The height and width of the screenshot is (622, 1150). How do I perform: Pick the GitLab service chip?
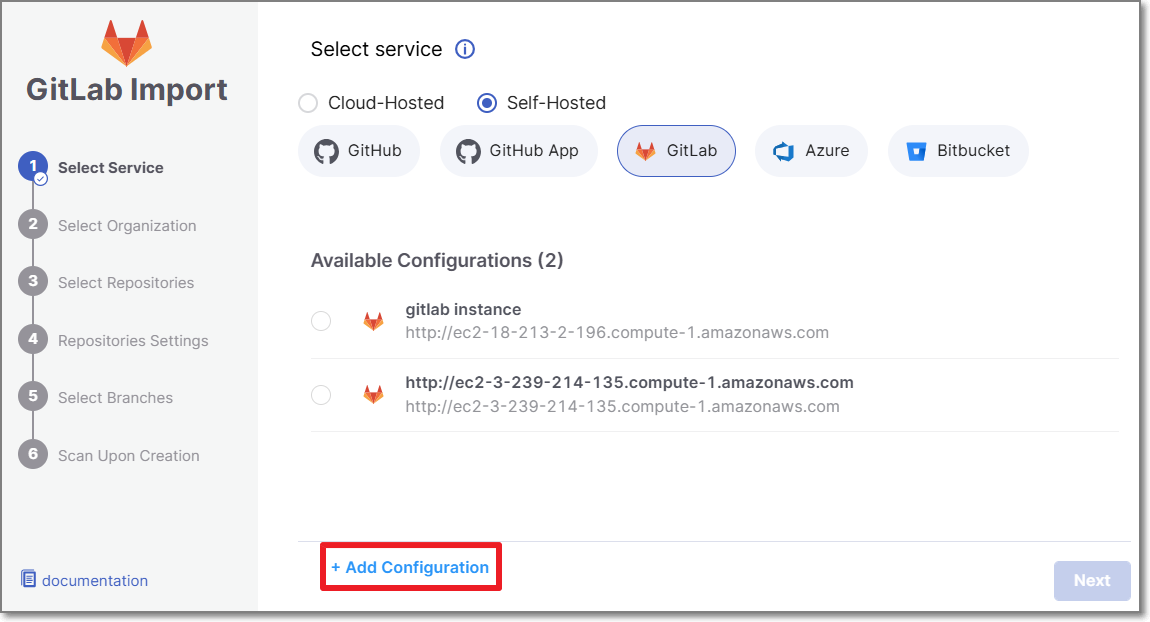pos(676,151)
